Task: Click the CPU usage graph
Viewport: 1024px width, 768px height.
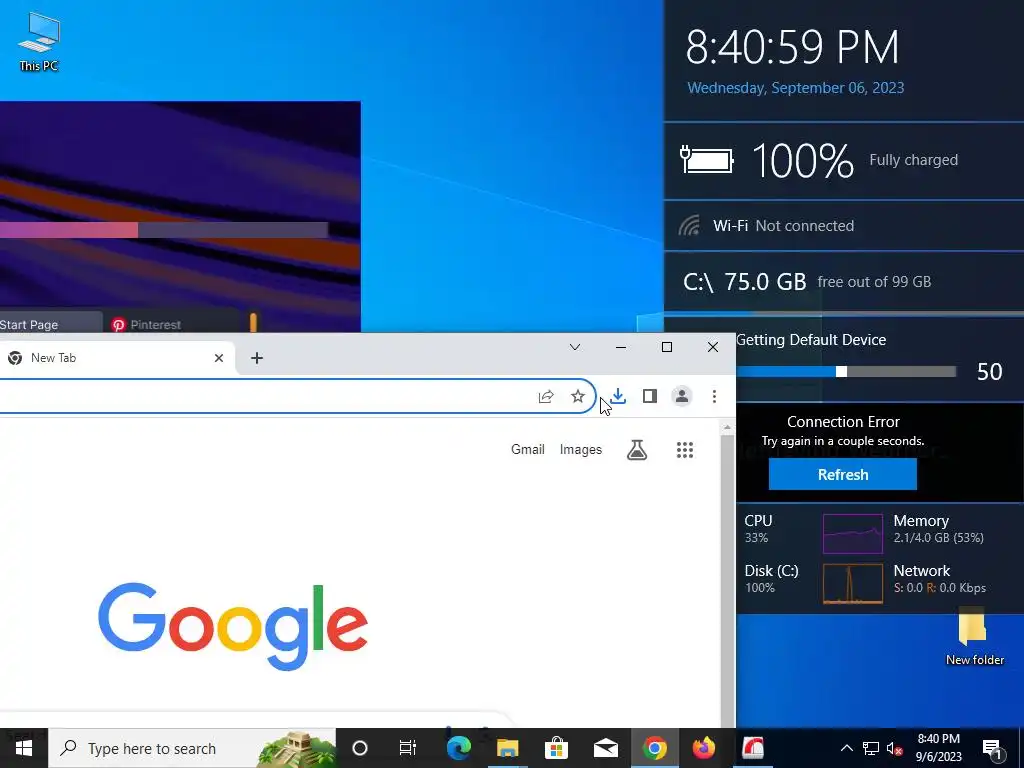Action: point(852,534)
